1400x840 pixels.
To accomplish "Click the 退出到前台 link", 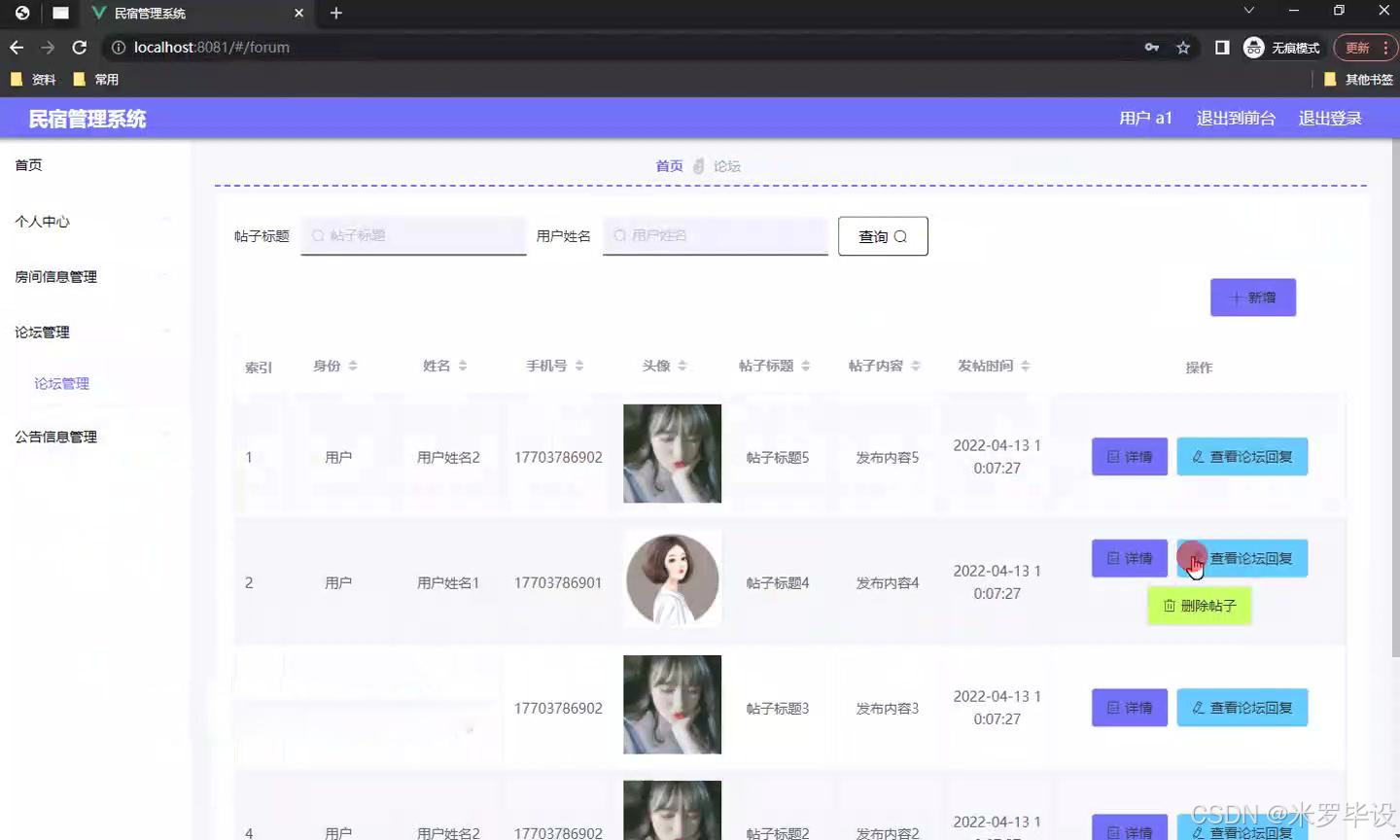I will point(1236,118).
